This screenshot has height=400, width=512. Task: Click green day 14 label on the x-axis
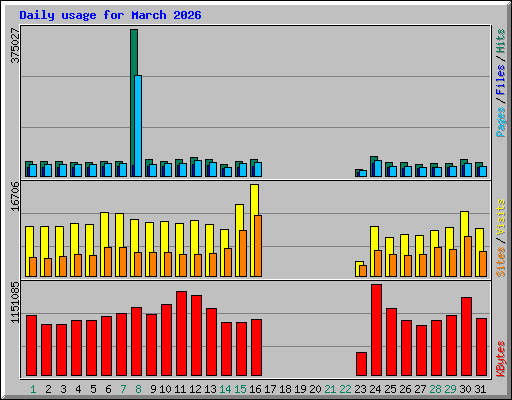coord(225,389)
